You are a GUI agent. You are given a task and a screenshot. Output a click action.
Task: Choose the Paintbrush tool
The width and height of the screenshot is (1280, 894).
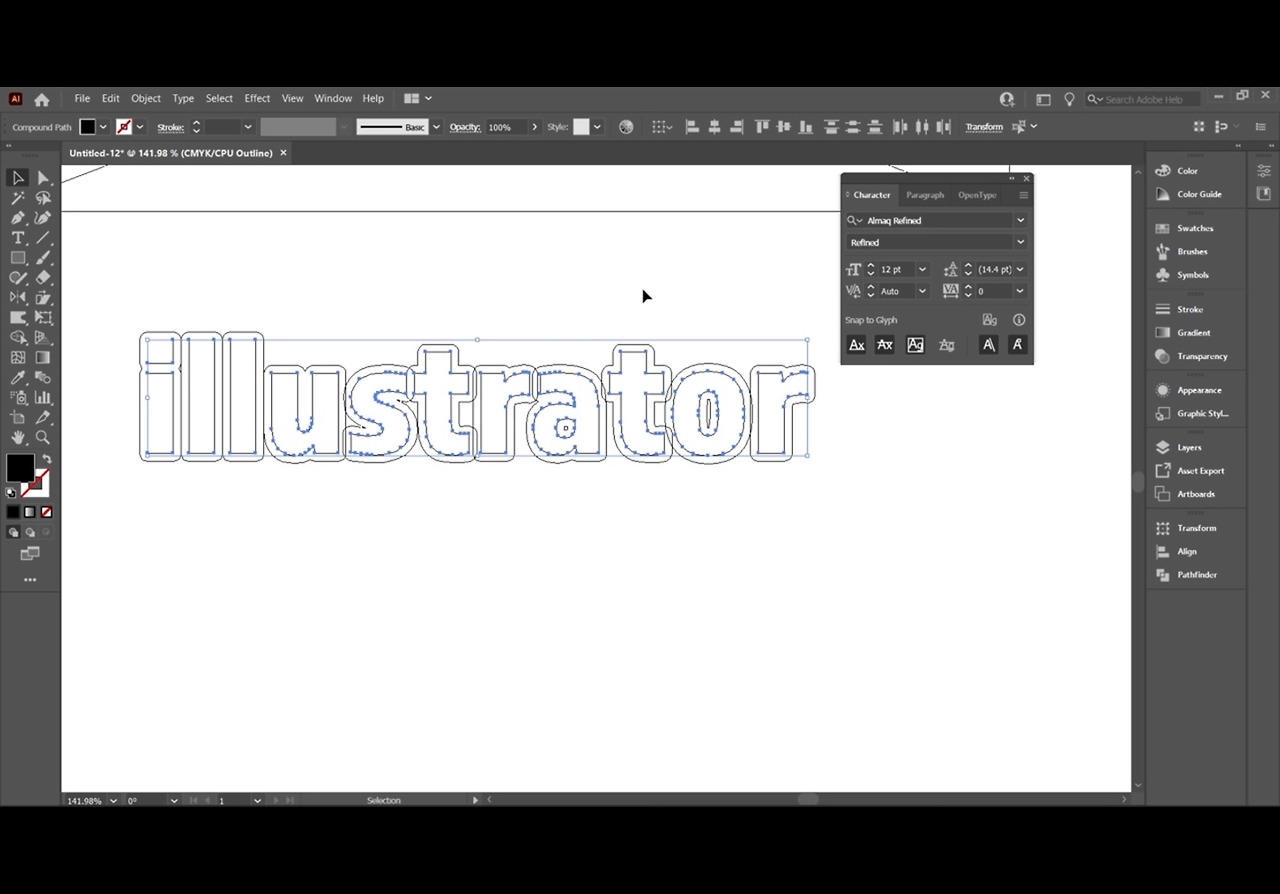[43, 258]
